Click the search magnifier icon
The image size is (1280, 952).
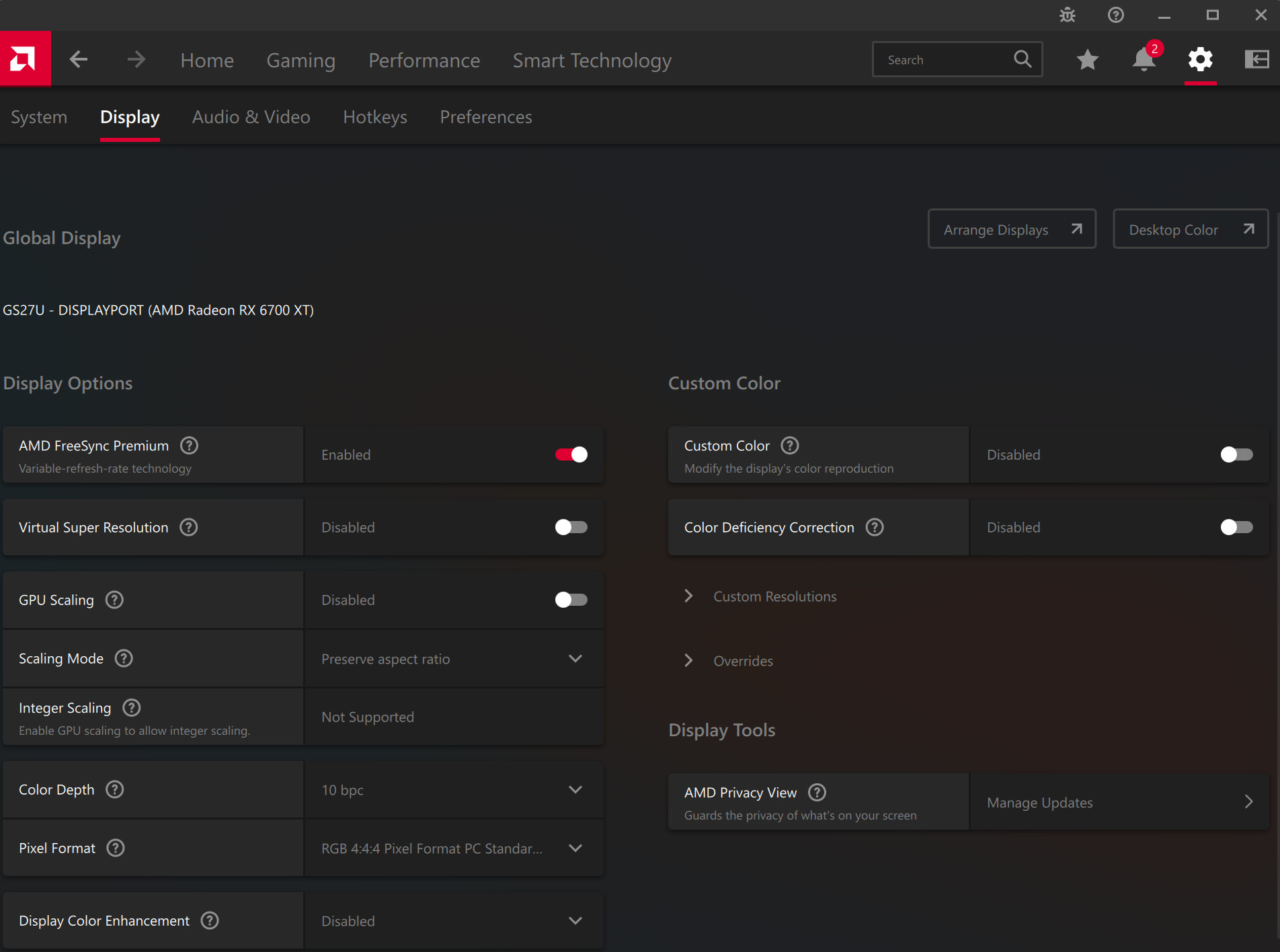[x=1023, y=59]
